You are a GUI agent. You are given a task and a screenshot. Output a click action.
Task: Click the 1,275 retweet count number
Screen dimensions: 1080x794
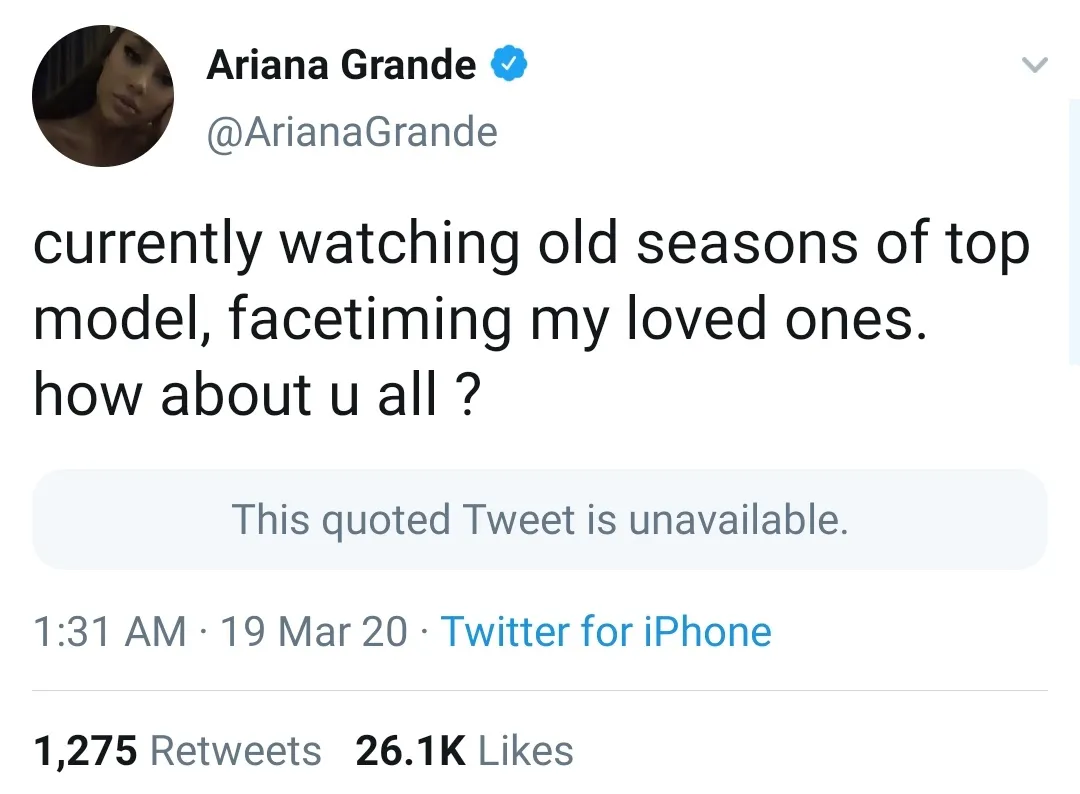click(x=85, y=751)
